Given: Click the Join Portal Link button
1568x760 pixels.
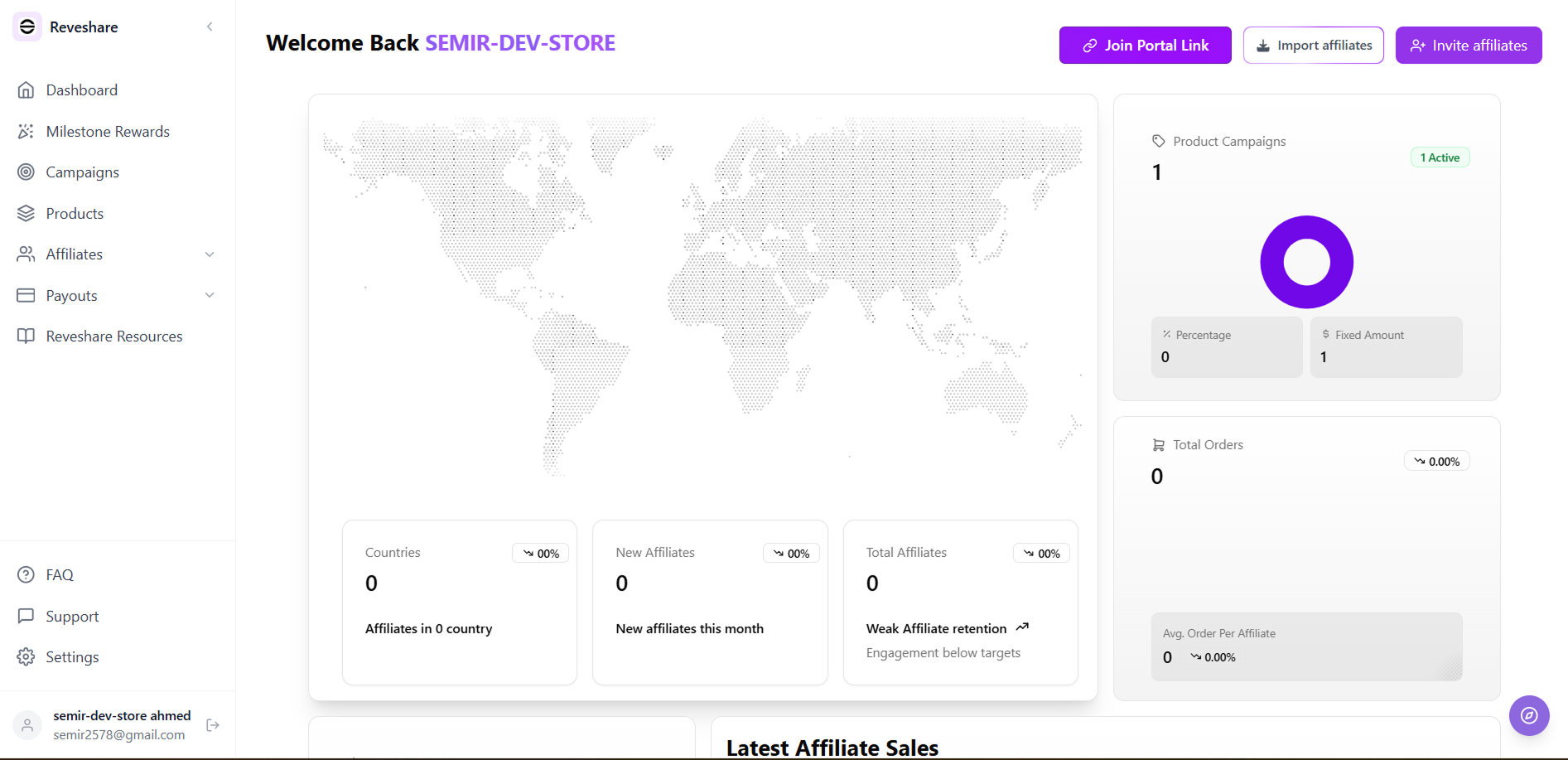Looking at the screenshot, I should pyautogui.click(x=1146, y=45).
